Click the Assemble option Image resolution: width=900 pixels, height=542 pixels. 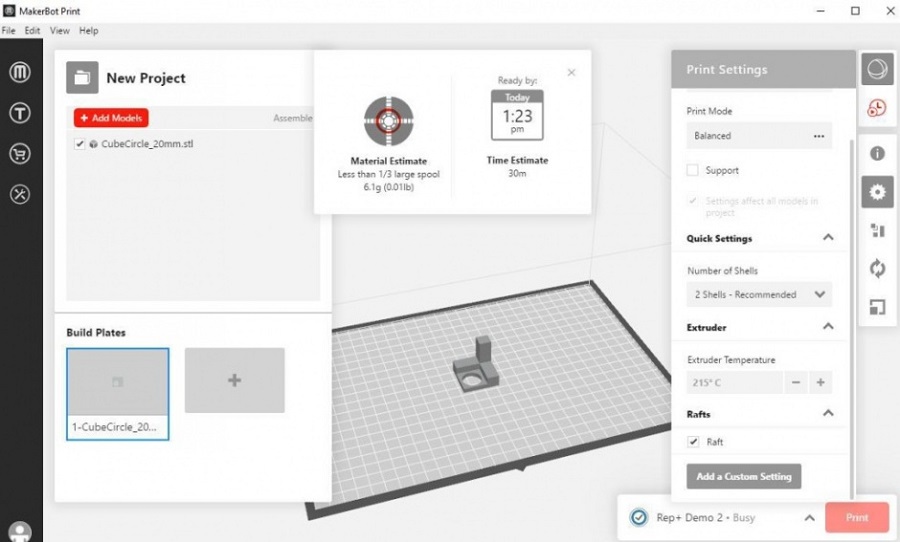point(293,118)
